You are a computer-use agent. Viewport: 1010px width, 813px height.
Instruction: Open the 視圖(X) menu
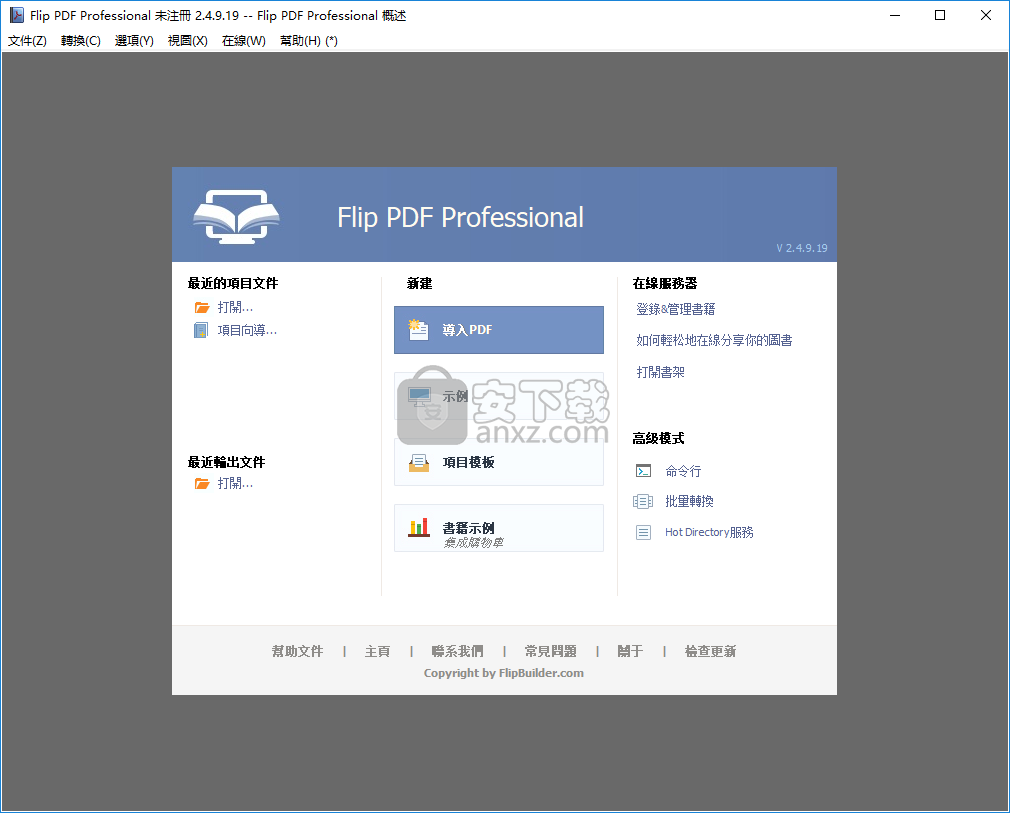point(187,41)
